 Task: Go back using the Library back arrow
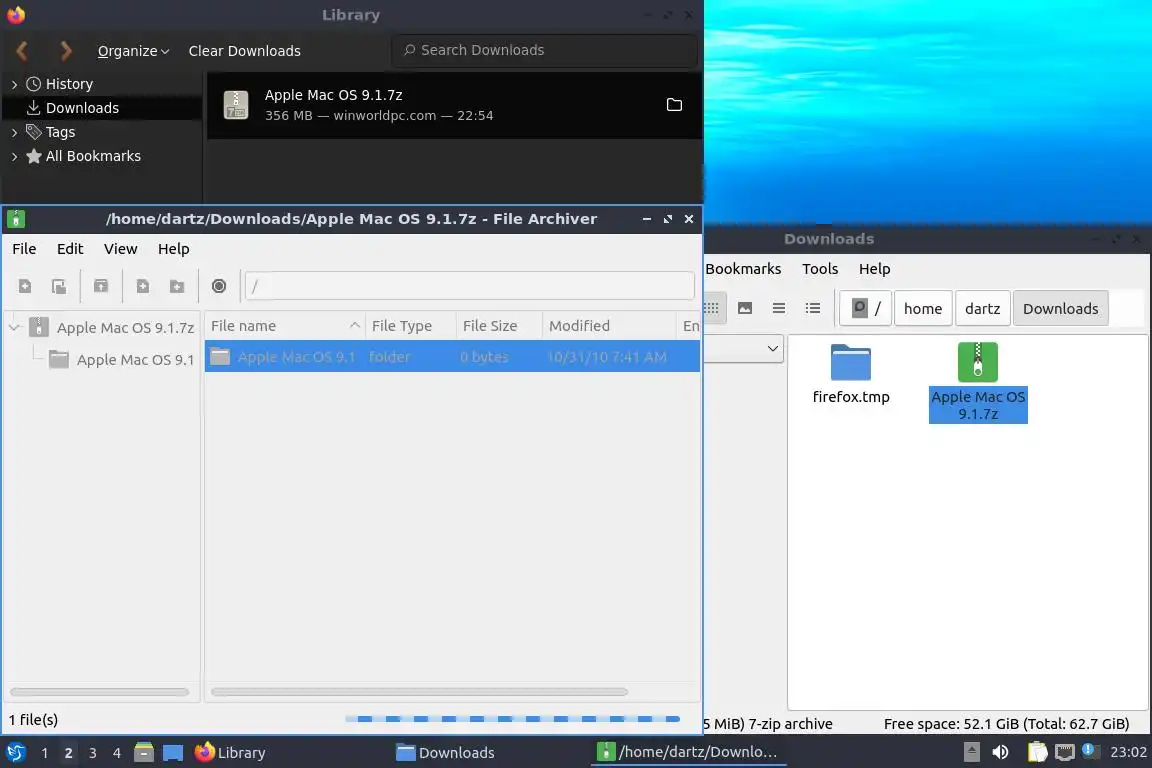[22, 51]
